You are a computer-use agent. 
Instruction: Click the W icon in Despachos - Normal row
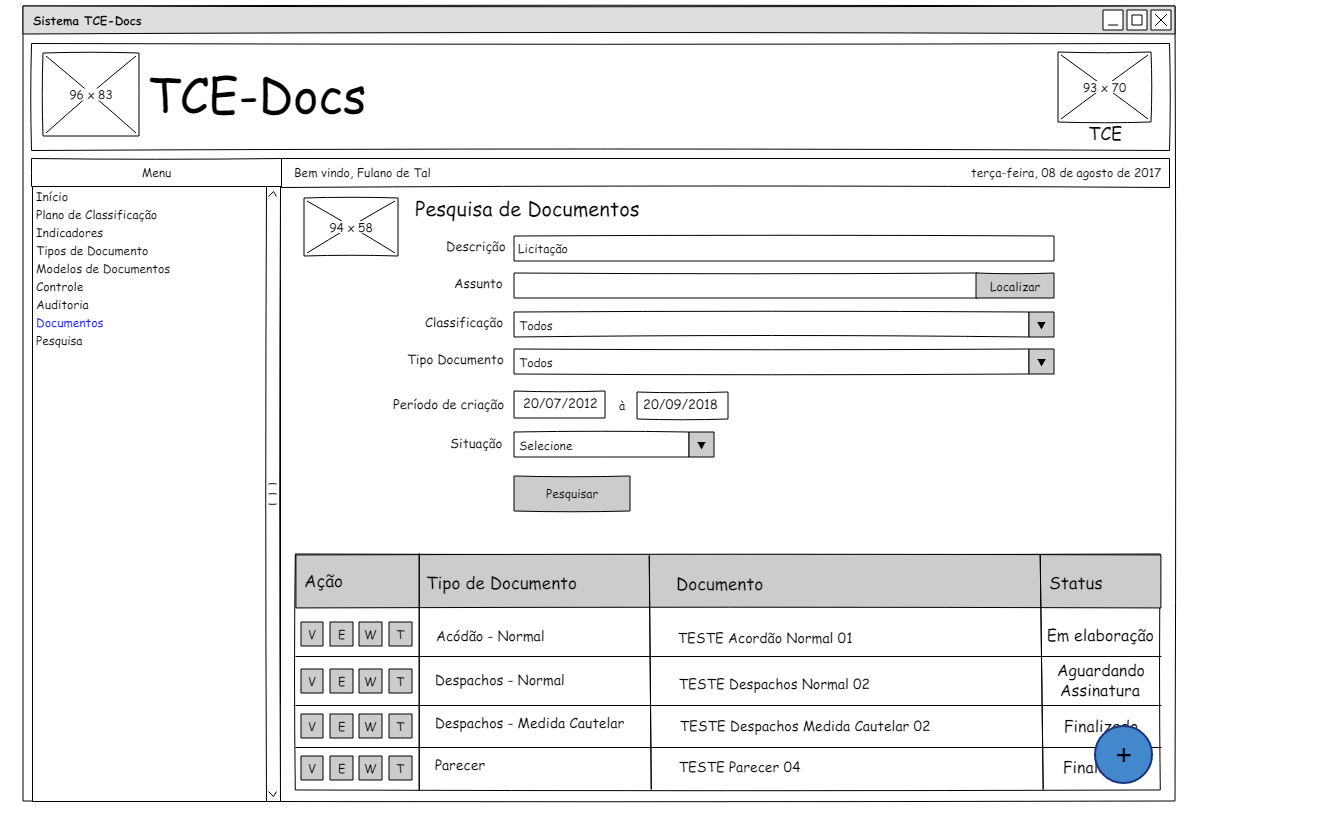371,681
